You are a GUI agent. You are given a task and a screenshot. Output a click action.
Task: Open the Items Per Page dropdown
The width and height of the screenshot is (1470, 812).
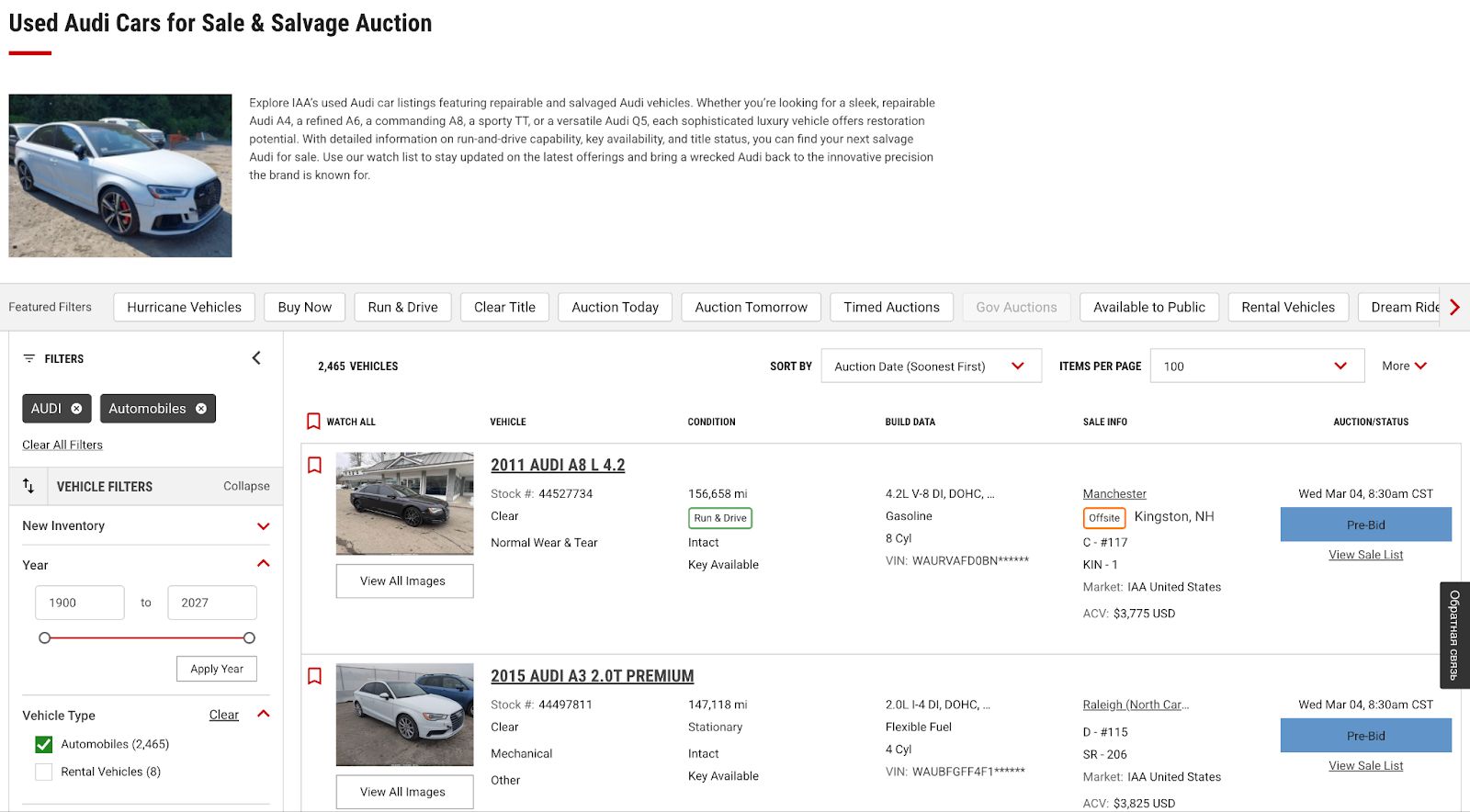(1257, 366)
